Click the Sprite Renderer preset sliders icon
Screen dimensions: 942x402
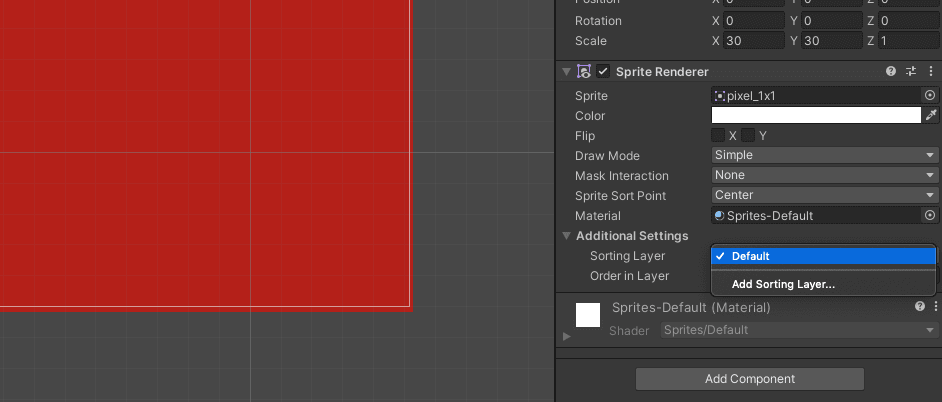click(911, 72)
